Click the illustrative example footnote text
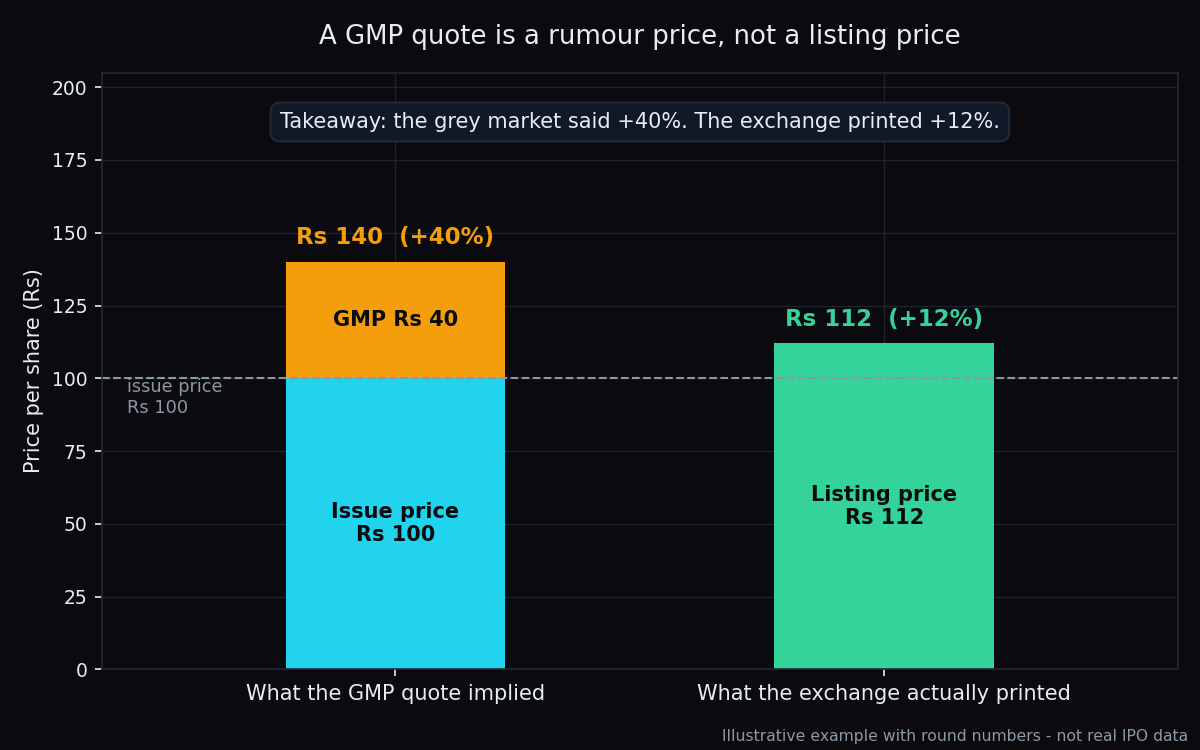Image resolution: width=1200 pixels, height=750 pixels. pos(955,736)
